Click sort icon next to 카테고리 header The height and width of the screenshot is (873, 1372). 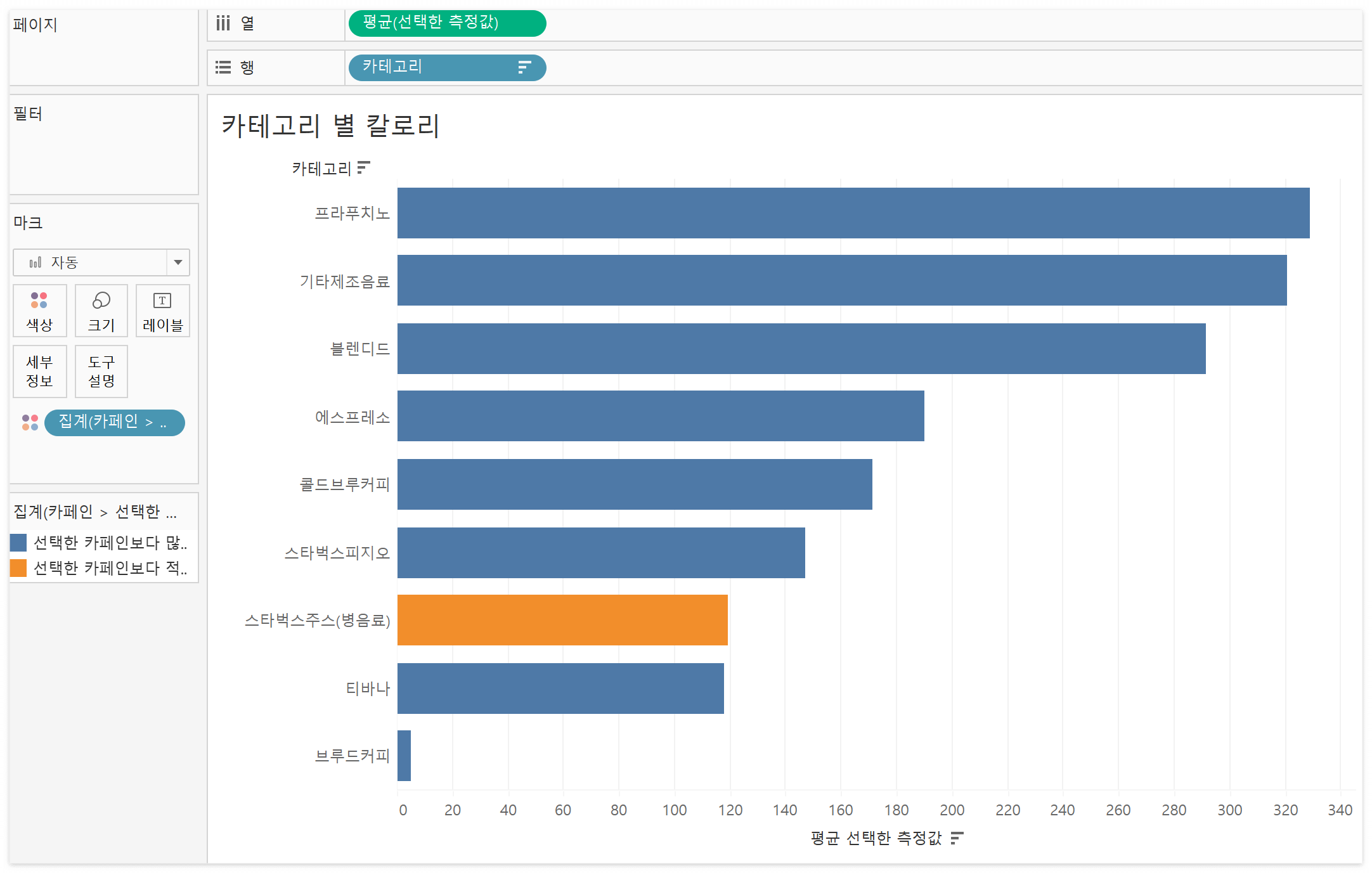click(x=363, y=167)
